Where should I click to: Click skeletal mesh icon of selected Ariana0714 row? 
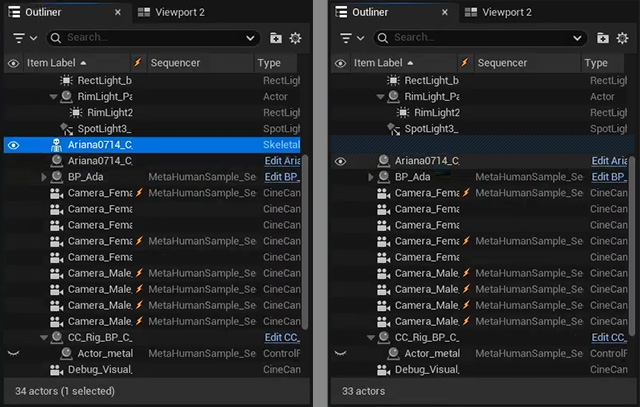56,145
